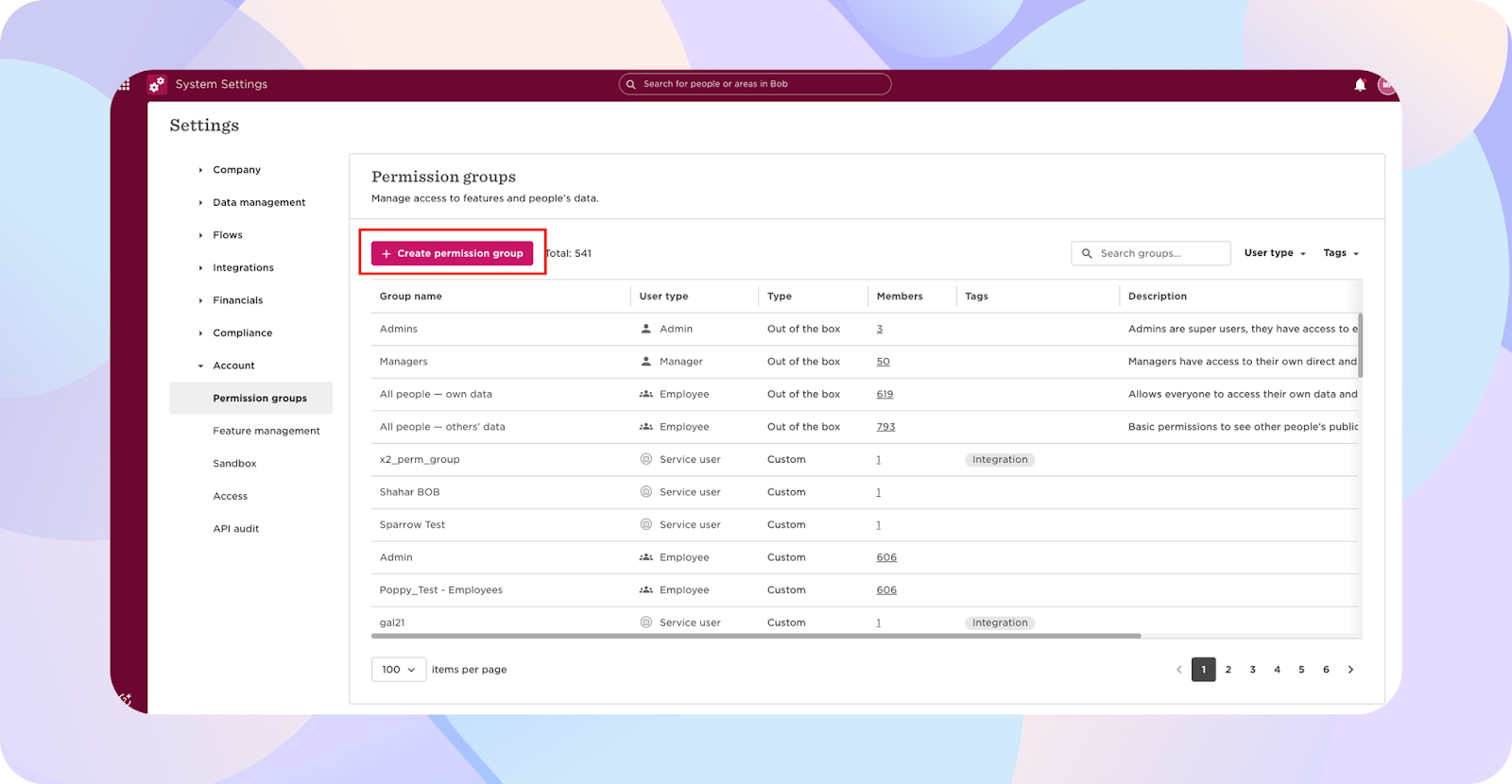Click the Employee group icon in Poppy_Test row
Viewport: 1512px width, 784px height.
[x=646, y=590]
